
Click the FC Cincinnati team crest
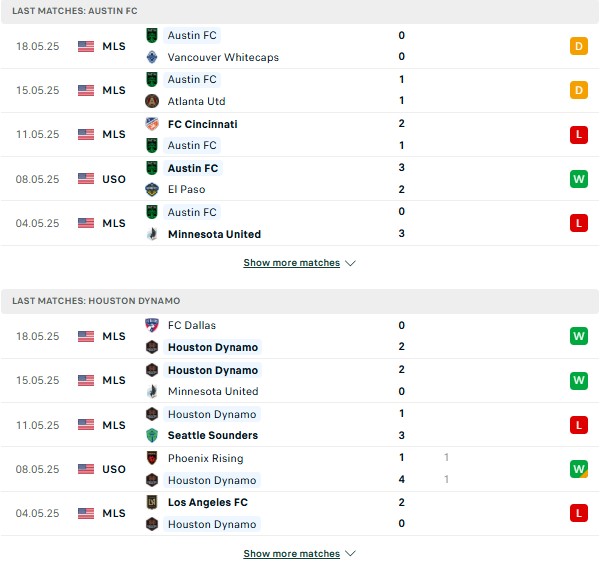[x=152, y=124]
